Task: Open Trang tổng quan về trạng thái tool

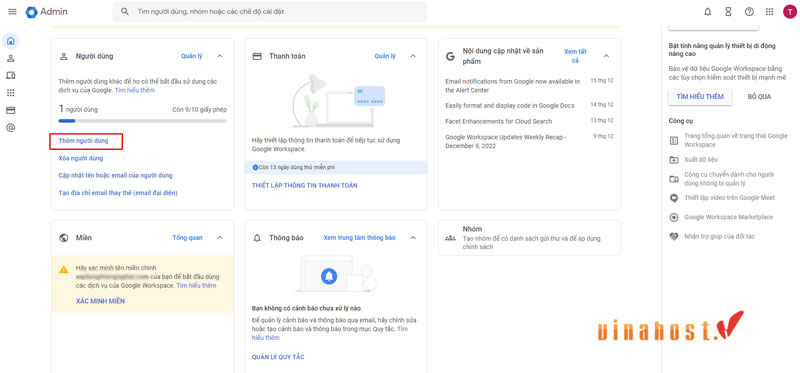Action: pos(736,140)
